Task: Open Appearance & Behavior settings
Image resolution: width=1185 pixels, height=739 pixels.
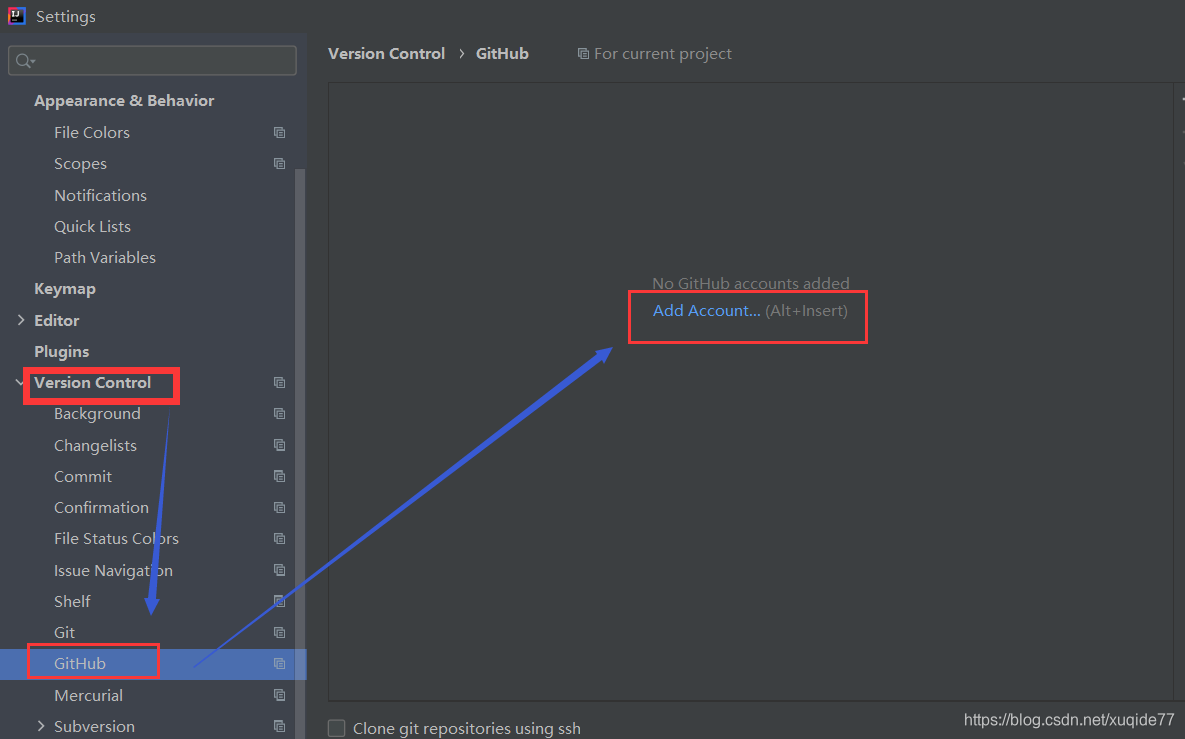Action: (x=124, y=100)
